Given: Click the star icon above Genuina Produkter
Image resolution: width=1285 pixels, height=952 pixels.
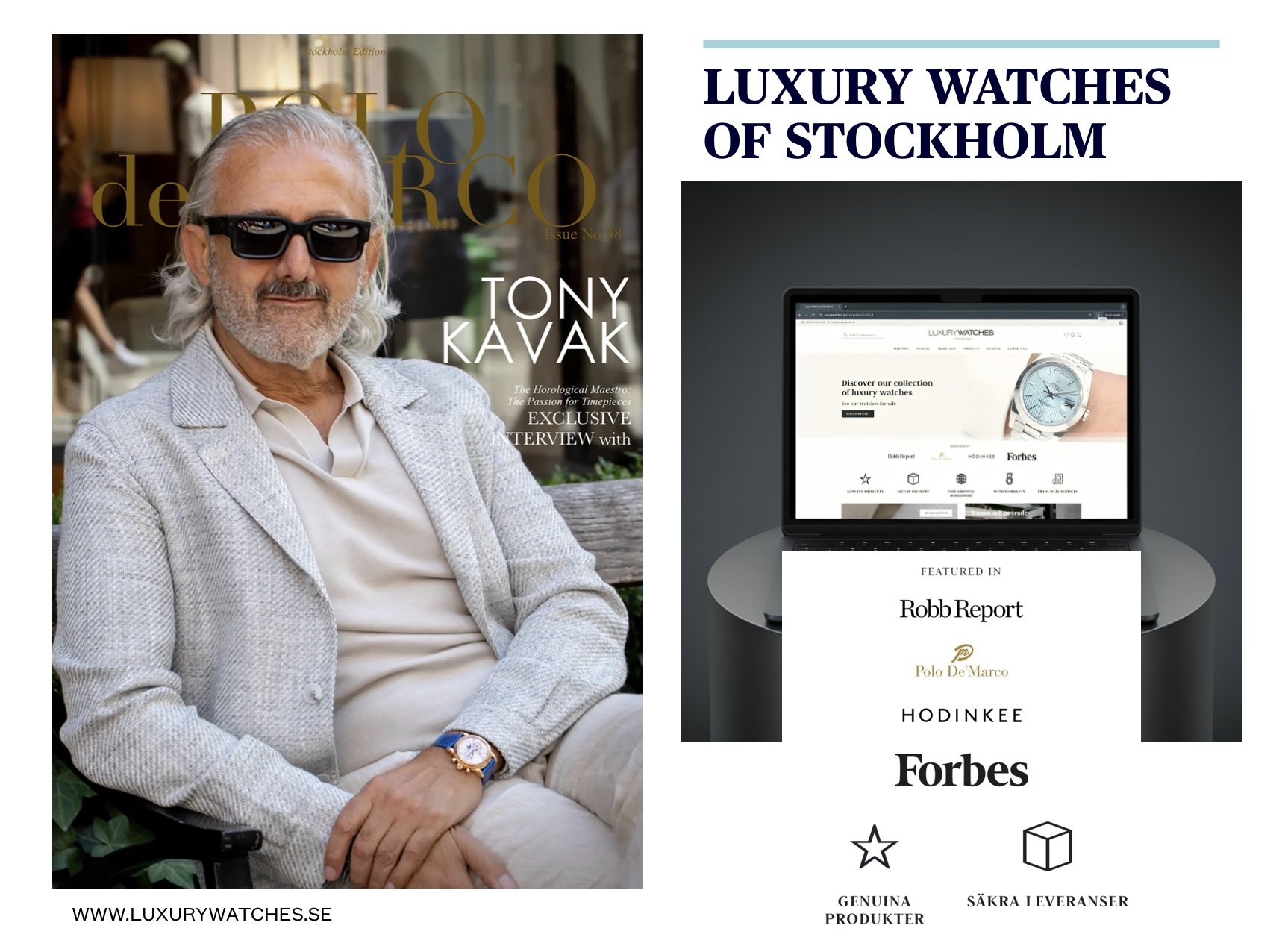Looking at the screenshot, I should 874,847.
